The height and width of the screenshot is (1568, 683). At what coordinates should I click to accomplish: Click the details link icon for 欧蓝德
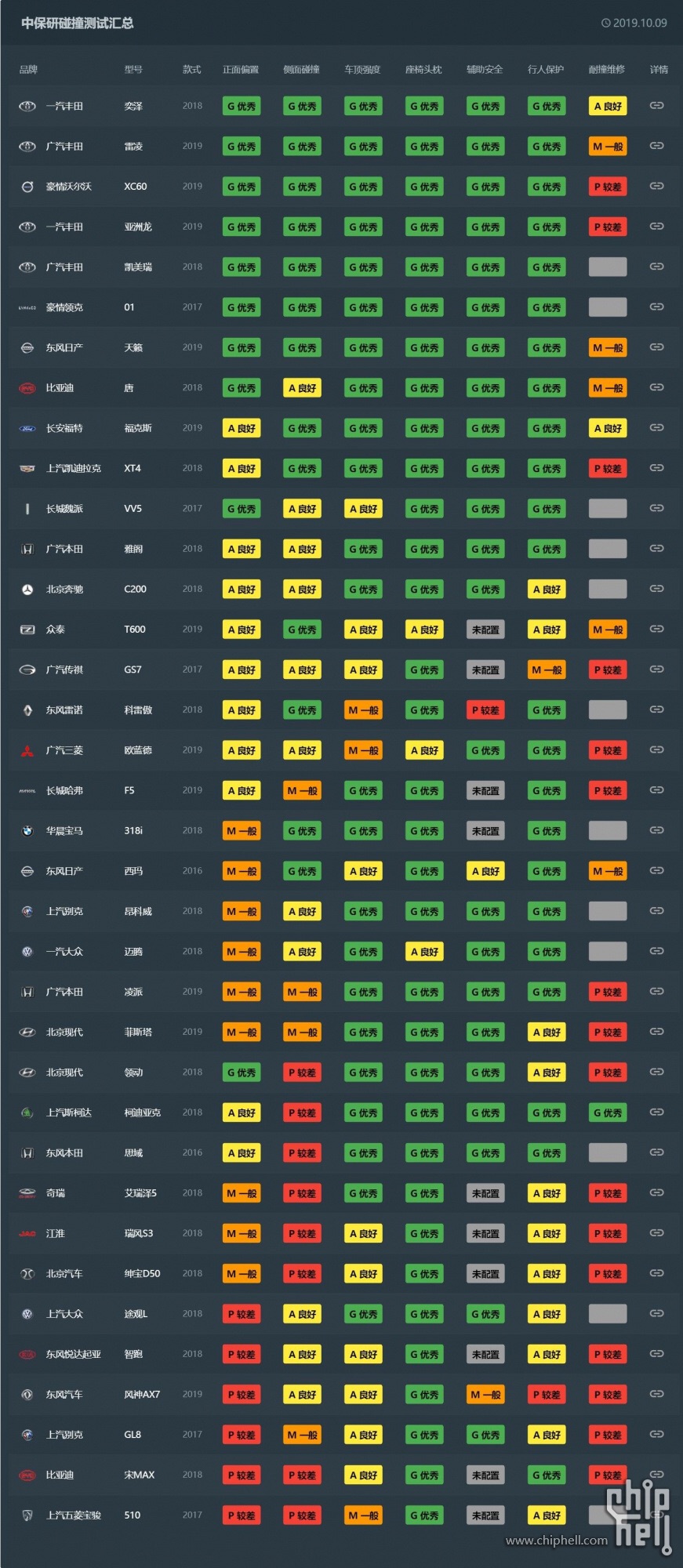(x=657, y=750)
